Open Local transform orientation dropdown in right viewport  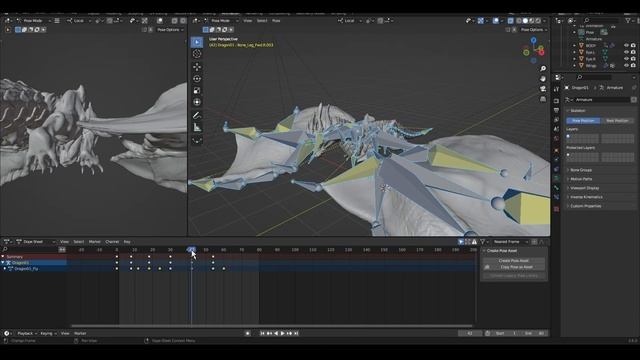[349, 20]
